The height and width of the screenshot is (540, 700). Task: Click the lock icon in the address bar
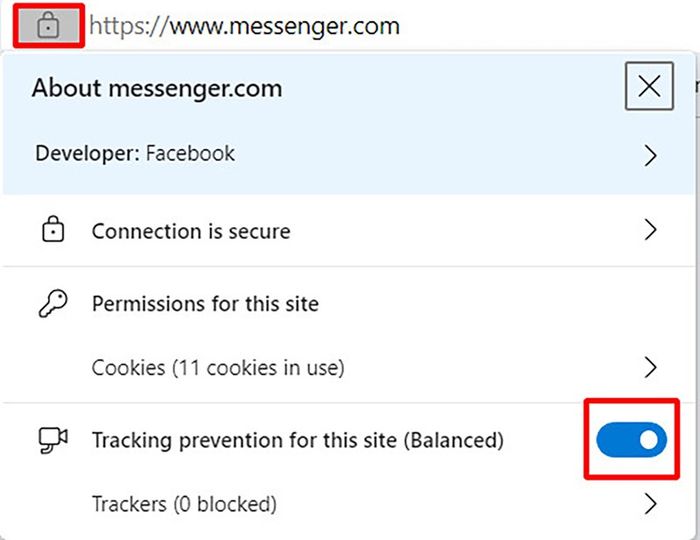[x=49, y=26]
